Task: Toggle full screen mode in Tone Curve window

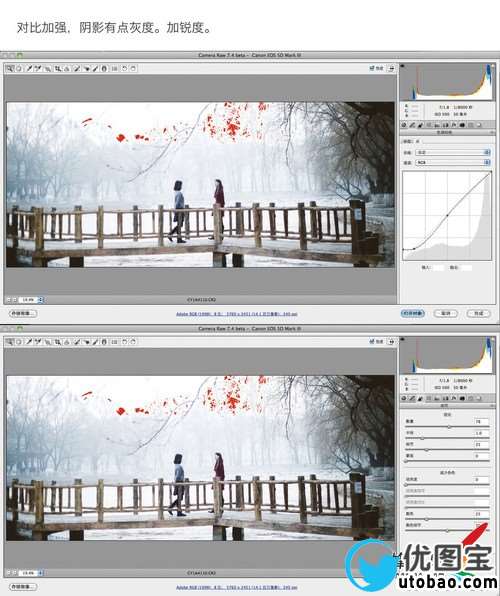Action: (391, 68)
